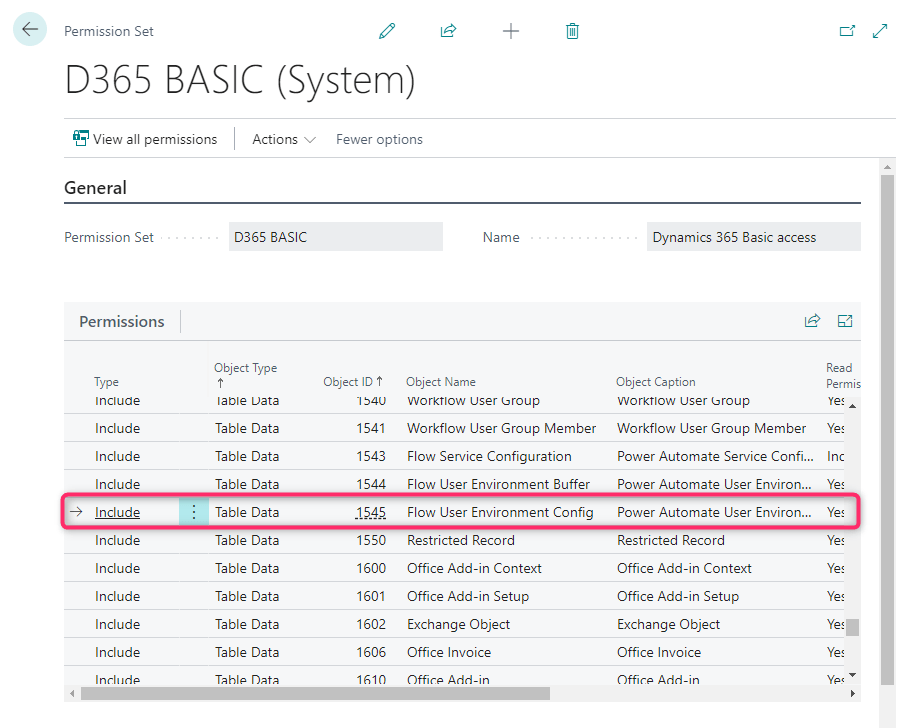Open page in new window icon

(x=847, y=31)
